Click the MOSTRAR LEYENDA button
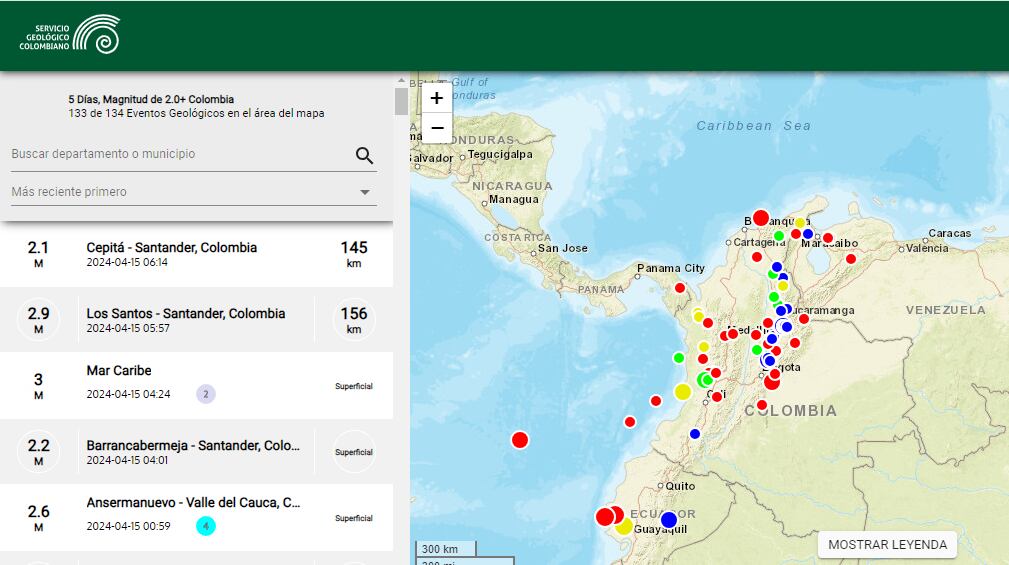 coord(887,544)
